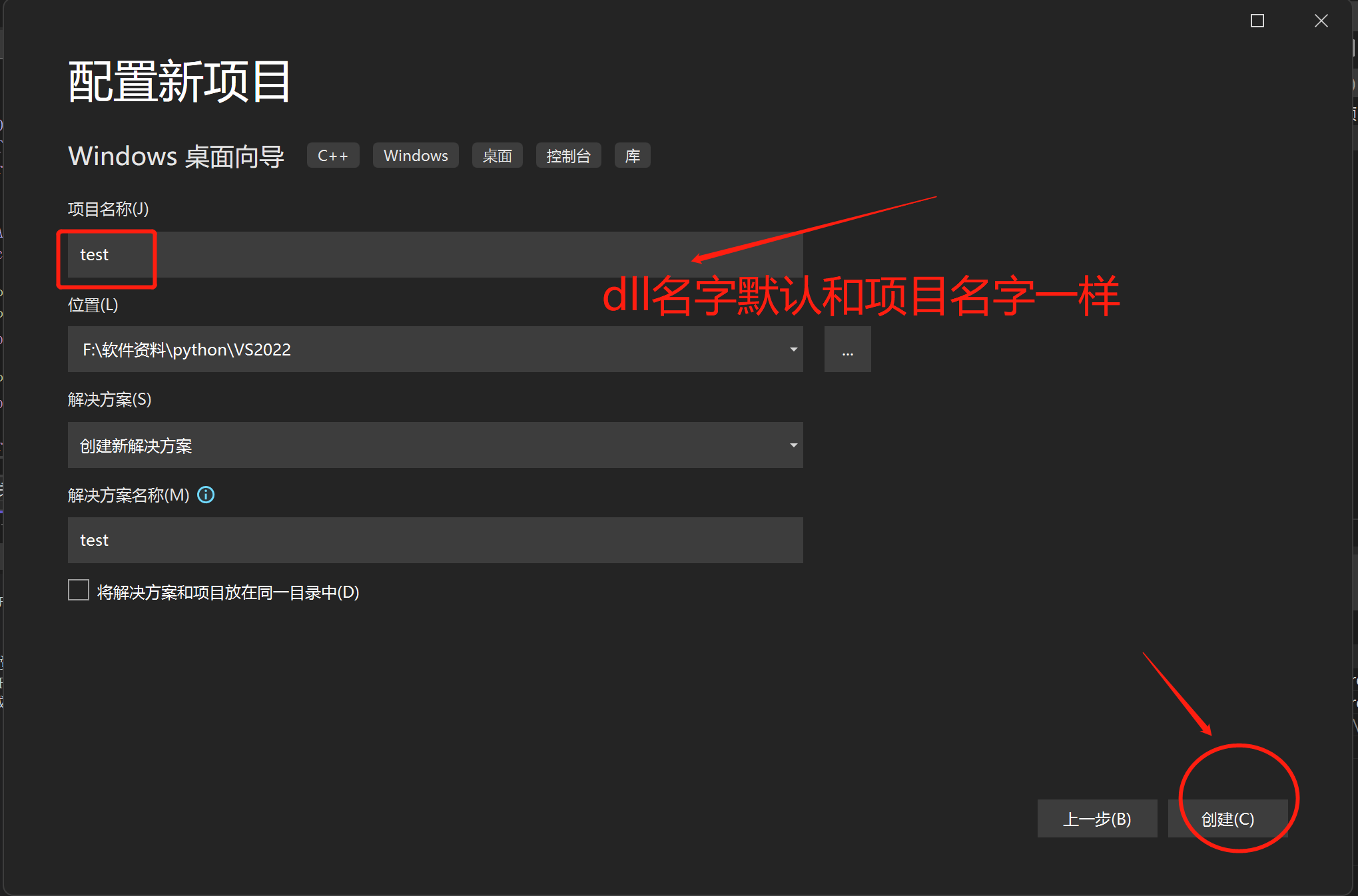Image resolution: width=1358 pixels, height=896 pixels.
Task: Click the 库 tag
Action: coord(631,155)
